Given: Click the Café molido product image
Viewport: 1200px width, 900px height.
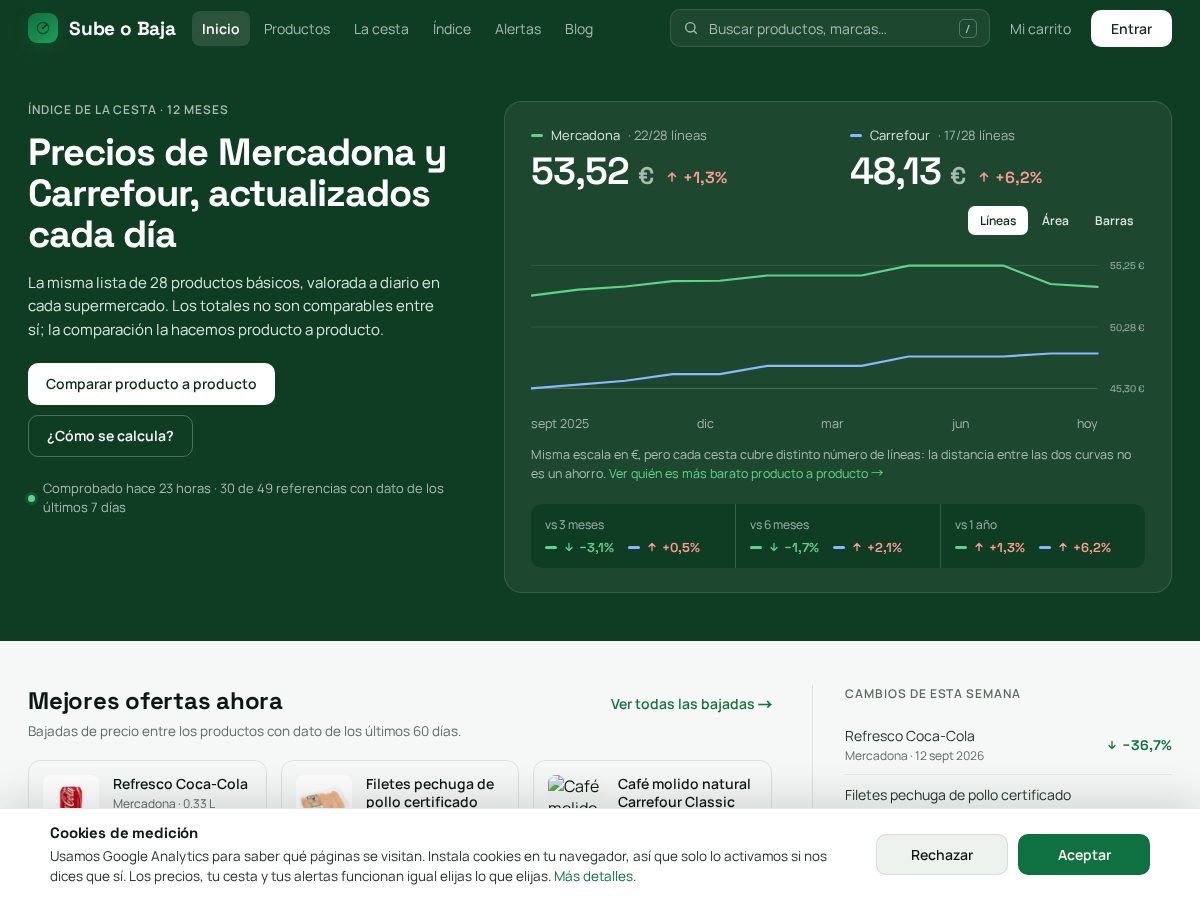Looking at the screenshot, I should (x=575, y=792).
